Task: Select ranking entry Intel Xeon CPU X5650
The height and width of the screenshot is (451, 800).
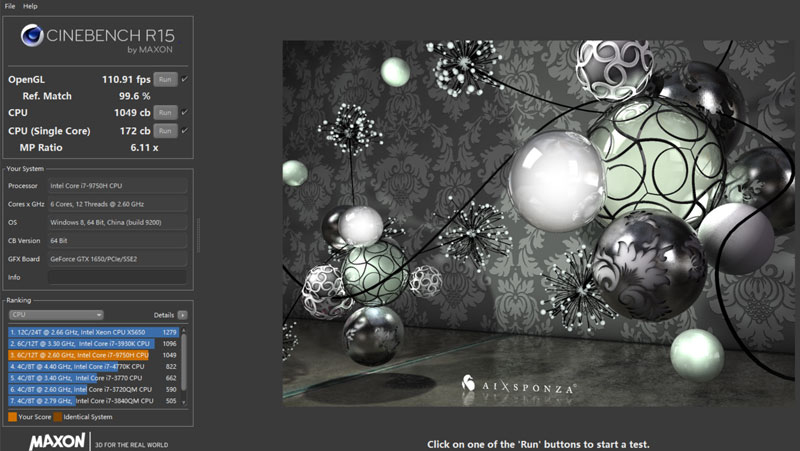Action: pos(93,332)
